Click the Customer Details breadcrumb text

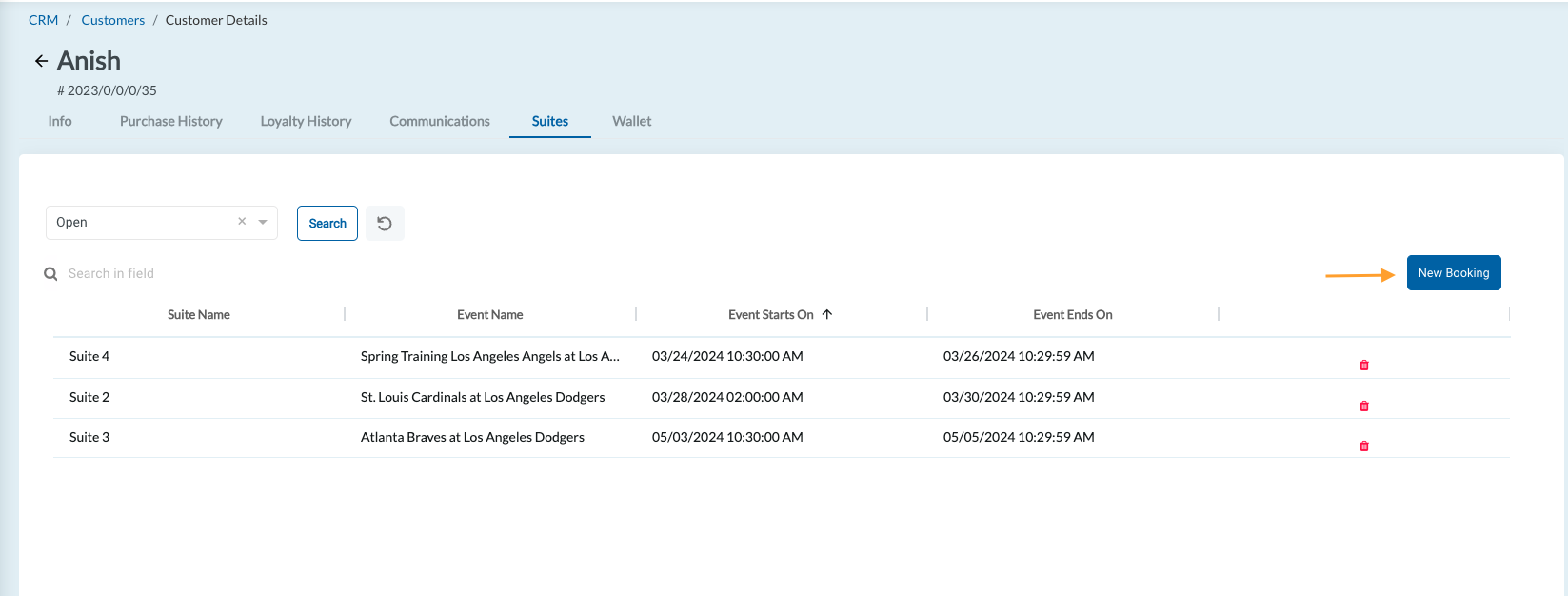point(216,20)
